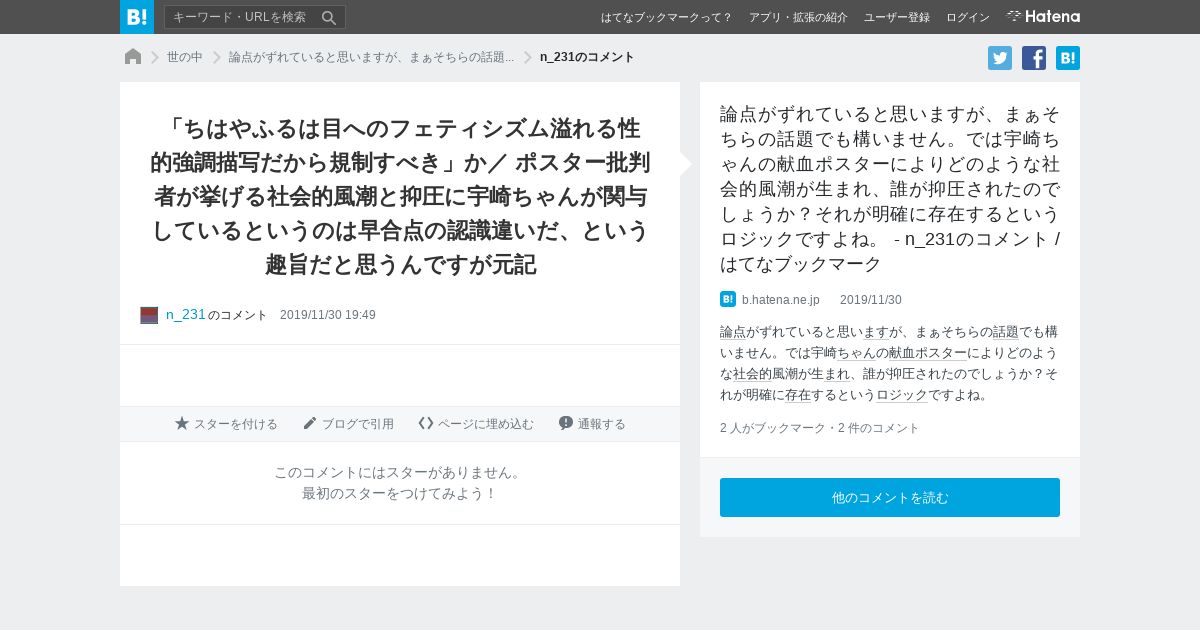Open the 論点 keyword link in description
Image resolution: width=1200 pixels, height=630 pixels.
click(733, 331)
